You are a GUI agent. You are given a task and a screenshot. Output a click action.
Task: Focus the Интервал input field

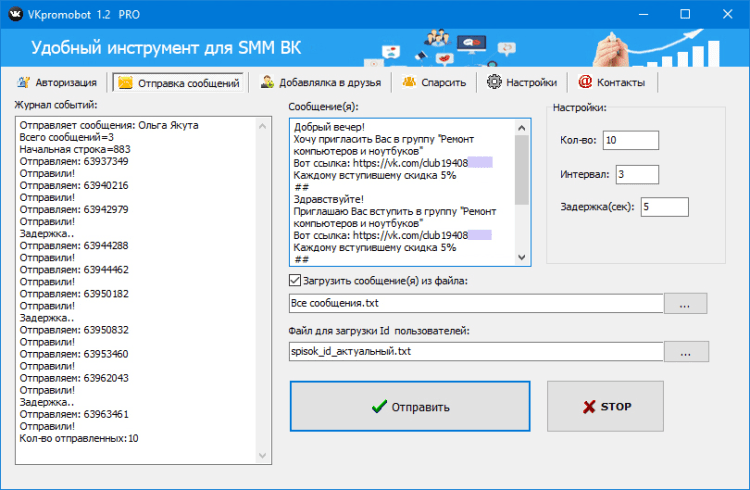pos(637,174)
